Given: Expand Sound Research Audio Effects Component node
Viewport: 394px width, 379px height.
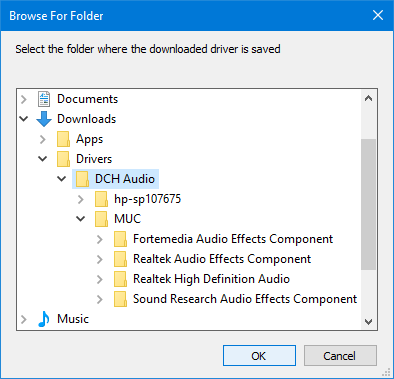Looking at the screenshot, I should pyautogui.click(x=100, y=299).
